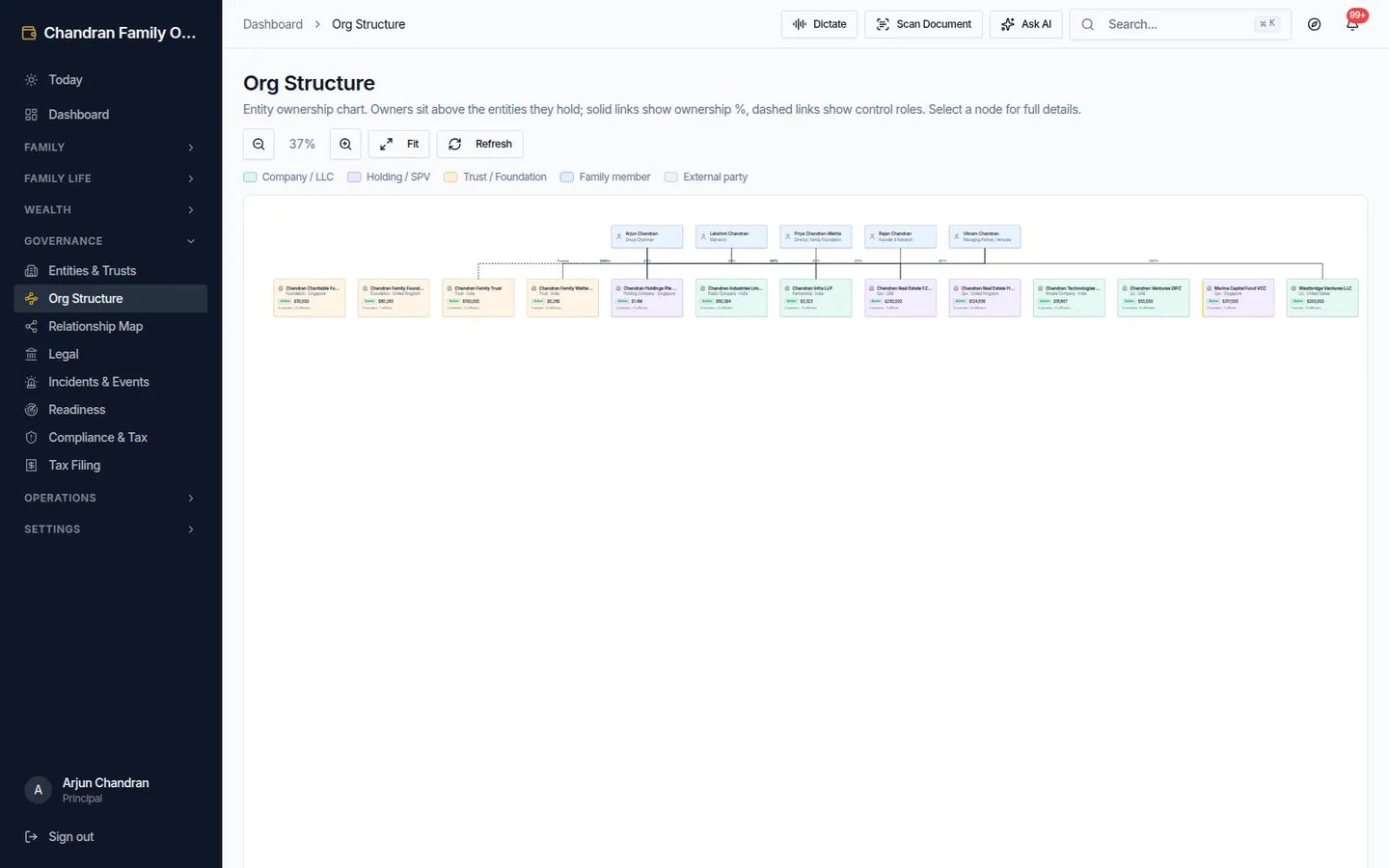Focus the Search input field

(1181, 24)
